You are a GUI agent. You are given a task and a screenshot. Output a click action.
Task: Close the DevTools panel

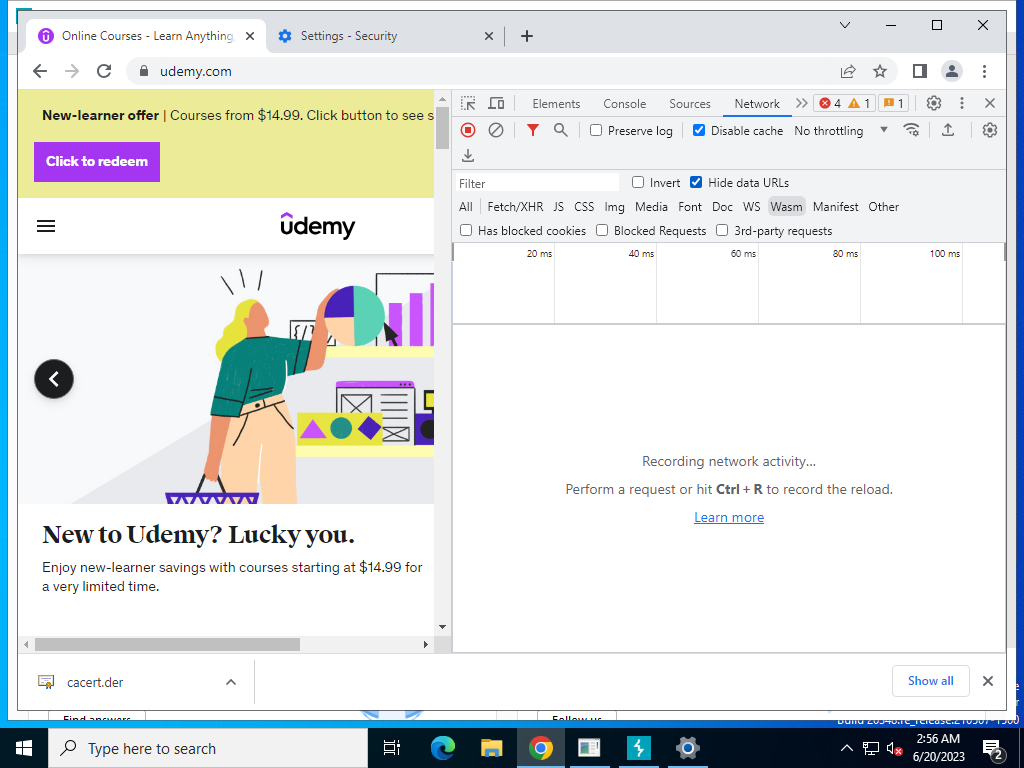pyautogui.click(x=989, y=103)
